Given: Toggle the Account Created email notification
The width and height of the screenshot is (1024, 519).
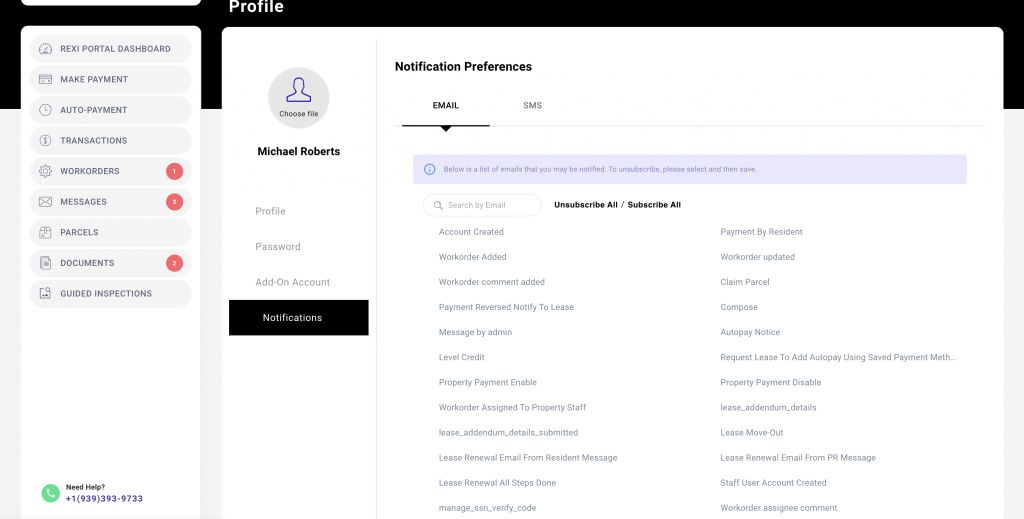Looking at the screenshot, I should click(471, 232).
